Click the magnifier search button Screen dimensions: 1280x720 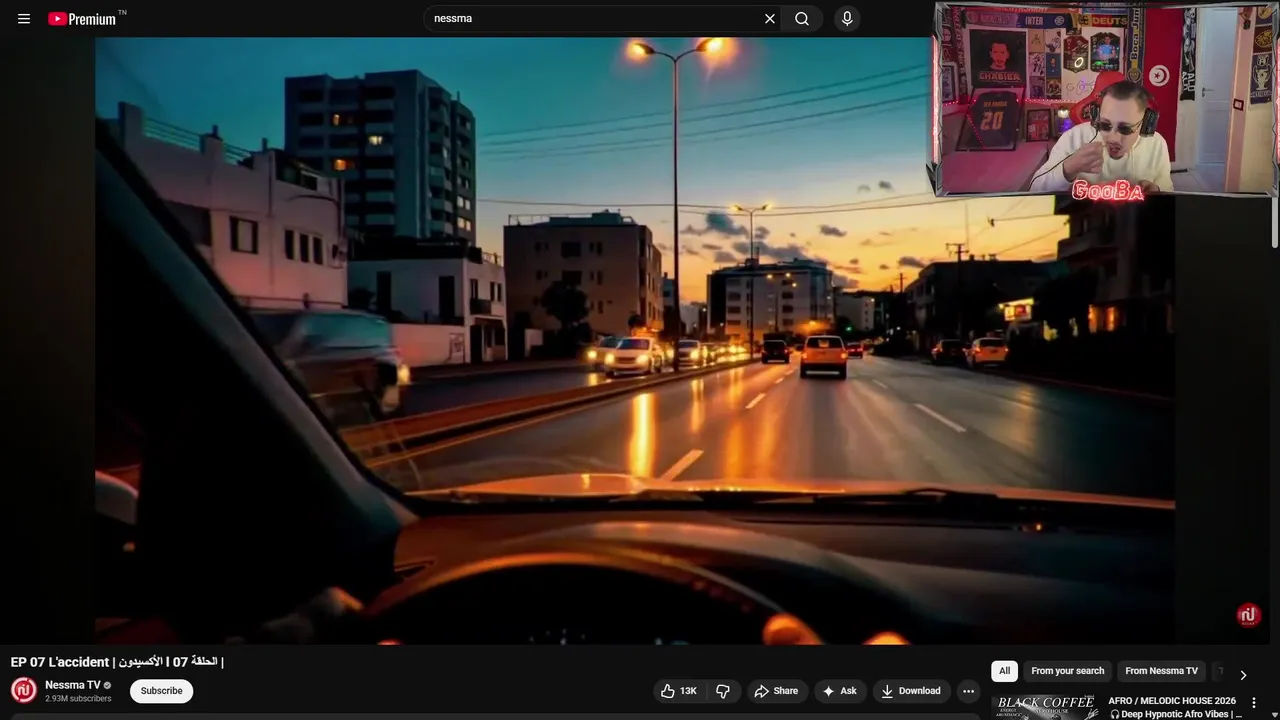(802, 19)
